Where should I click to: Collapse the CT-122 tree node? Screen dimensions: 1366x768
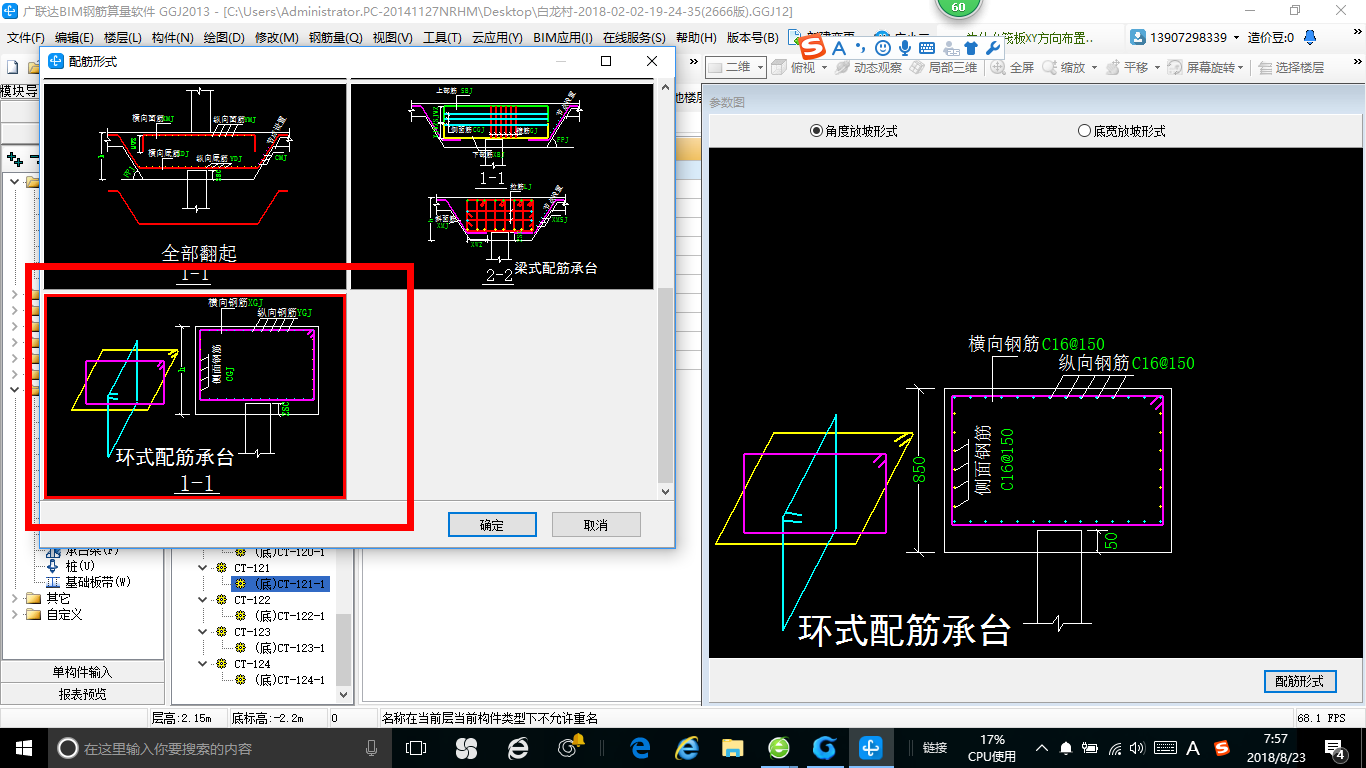coord(204,600)
